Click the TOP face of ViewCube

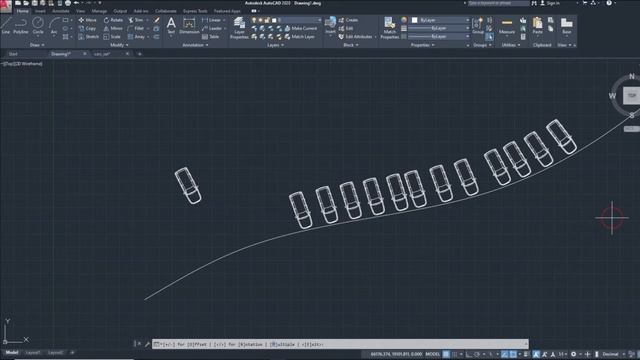631,96
